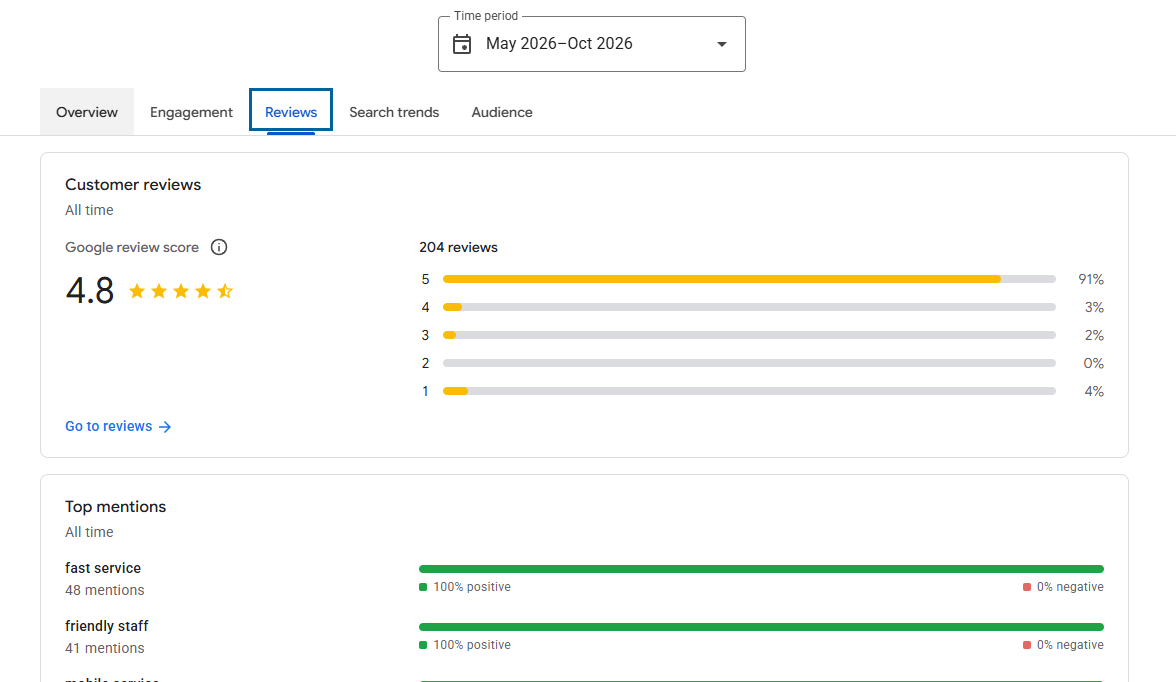Click 100% positive under fast service
This screenshot has height=682, width=1176.
[x=472, y=587]
